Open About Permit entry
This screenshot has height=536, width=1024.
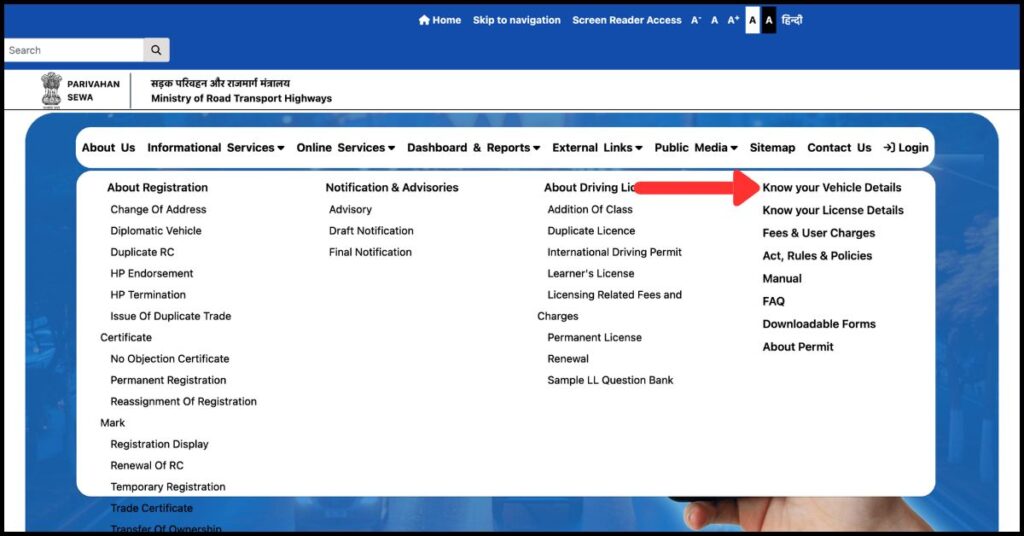[798, 347]
